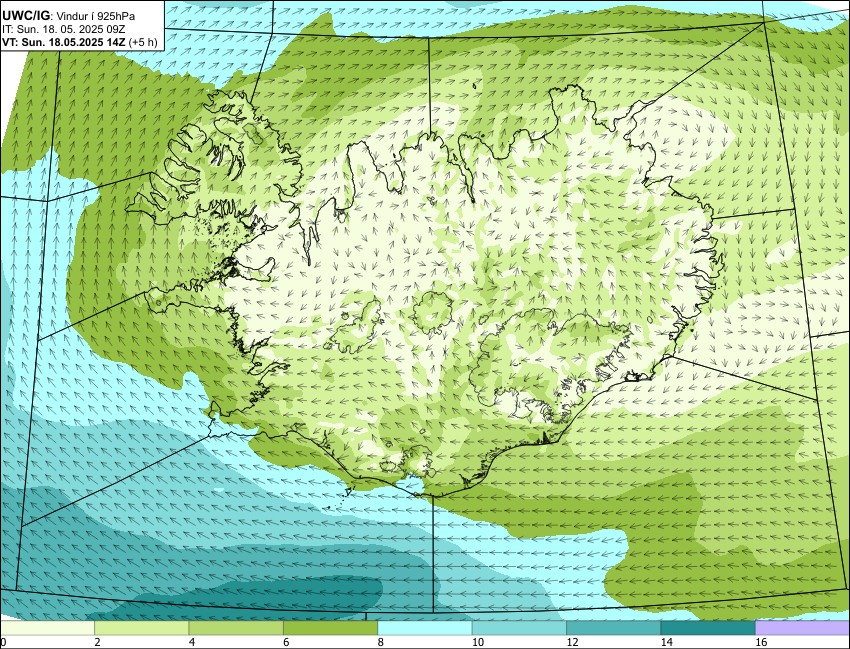Select the 12–14 medium teal legend swatch
850x649 pixels.
614,628
